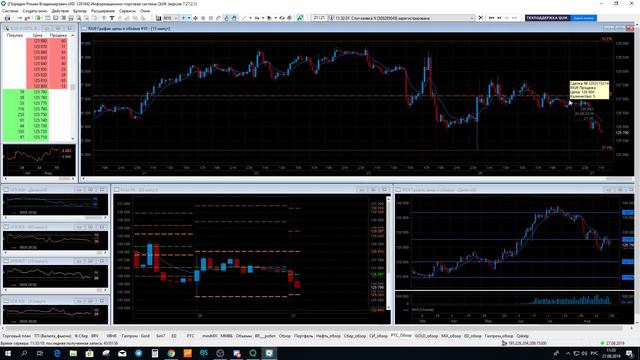This screenshot has height=360, width=640.
Task: Select the line drawing tool in the toolbar
Action: pyautogui.click(x=244, y=18)
